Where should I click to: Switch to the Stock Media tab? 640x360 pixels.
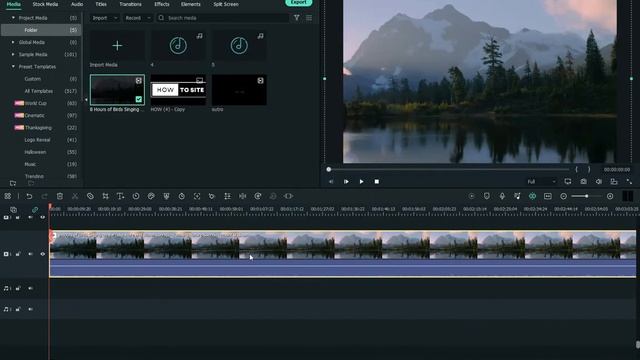click(45, 4)
